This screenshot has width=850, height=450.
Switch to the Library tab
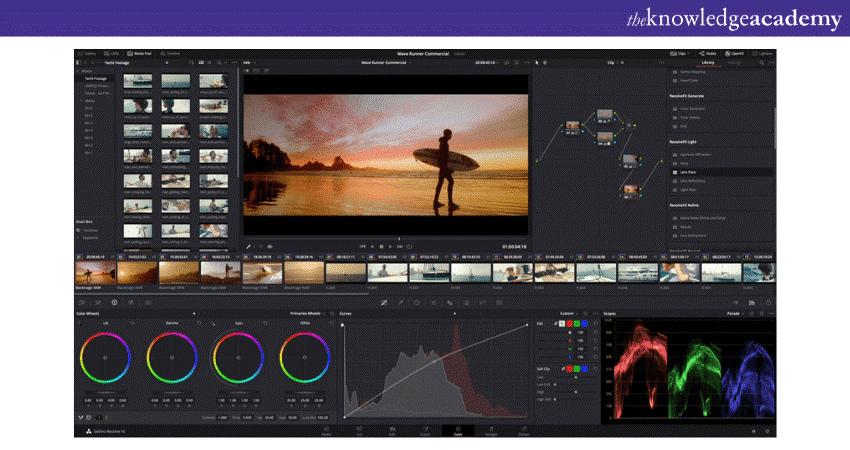[707, 63]
